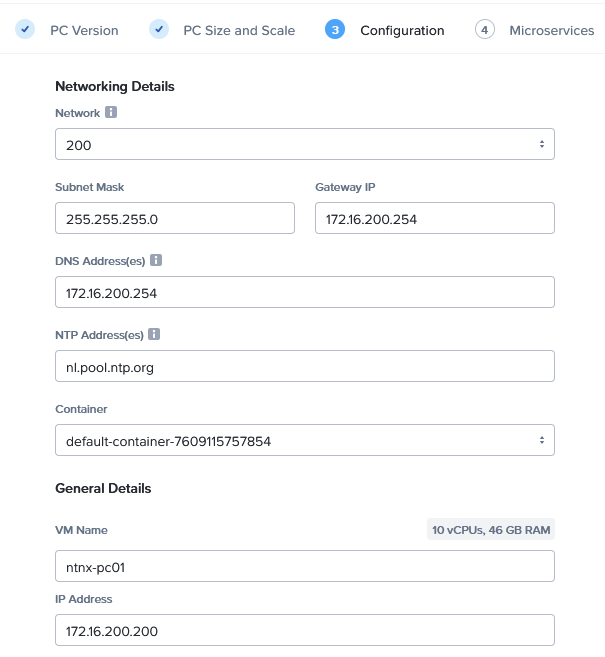Switch to the Microservices step
The height and width of the screenshot is (657, 605).
[551, 30]
